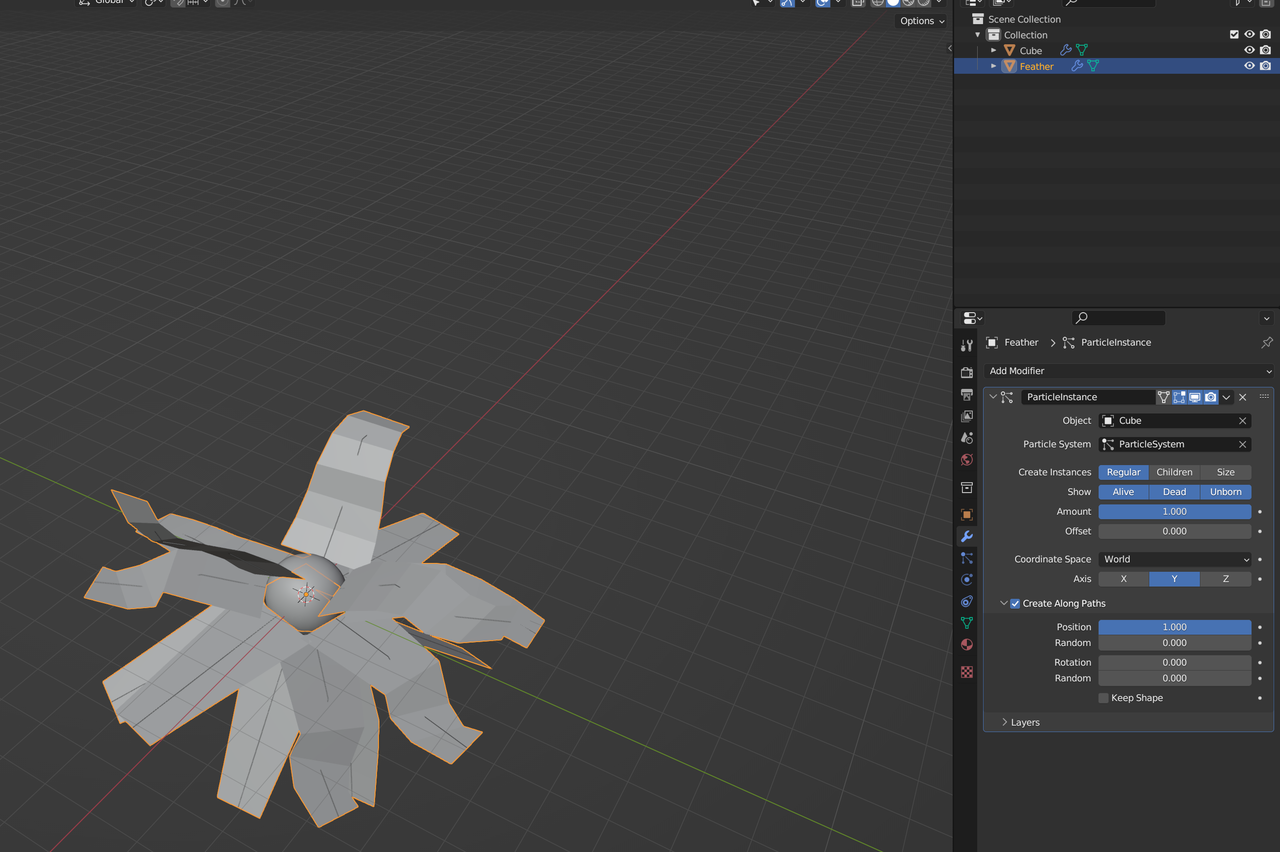Hide the Cube object in viewport
The width and height of the screenshot is (1280, 852).
pyautogui.click(x=1249, y=50)
